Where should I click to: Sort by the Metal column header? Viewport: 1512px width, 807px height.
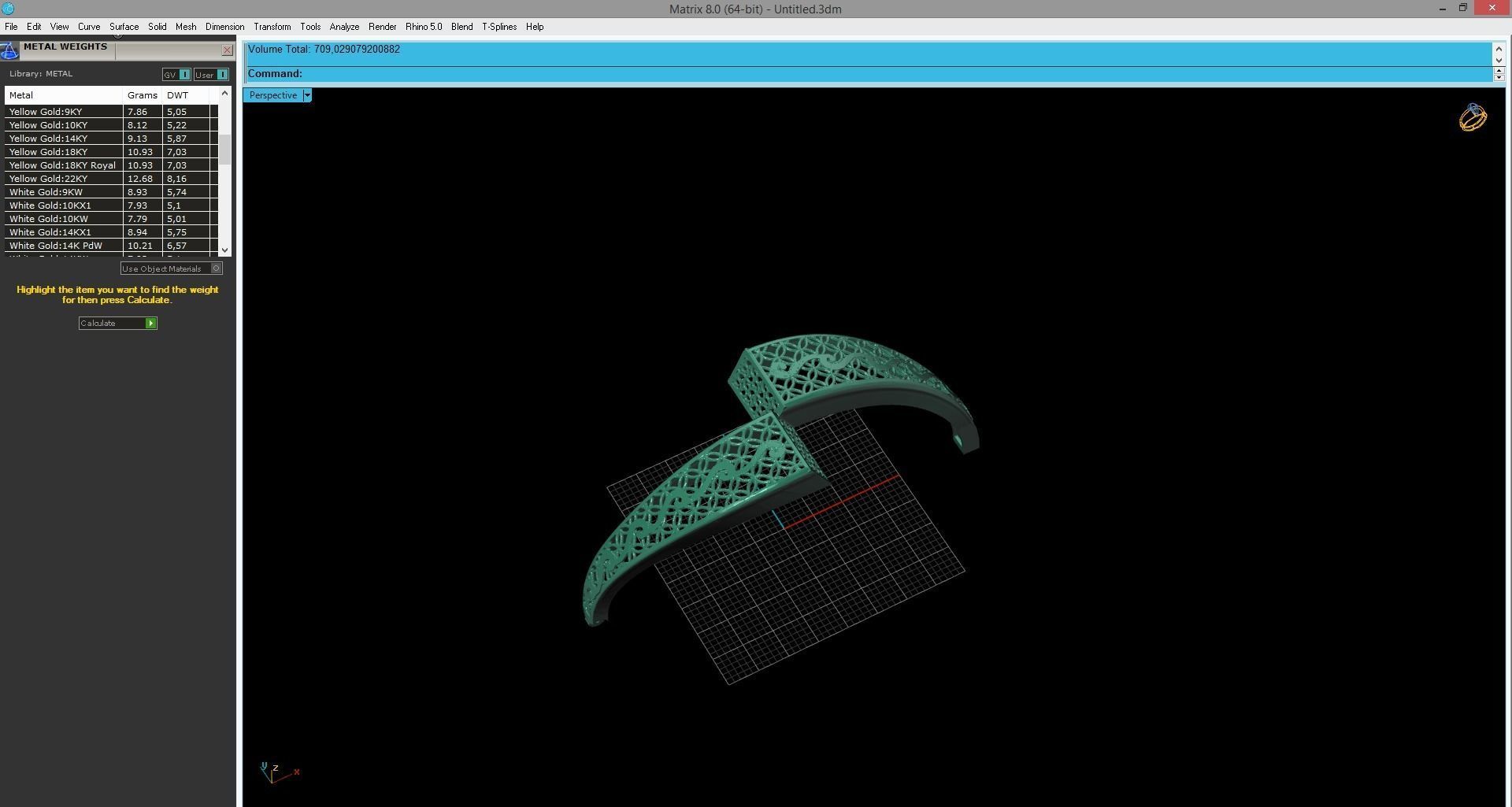pos(64,95)
